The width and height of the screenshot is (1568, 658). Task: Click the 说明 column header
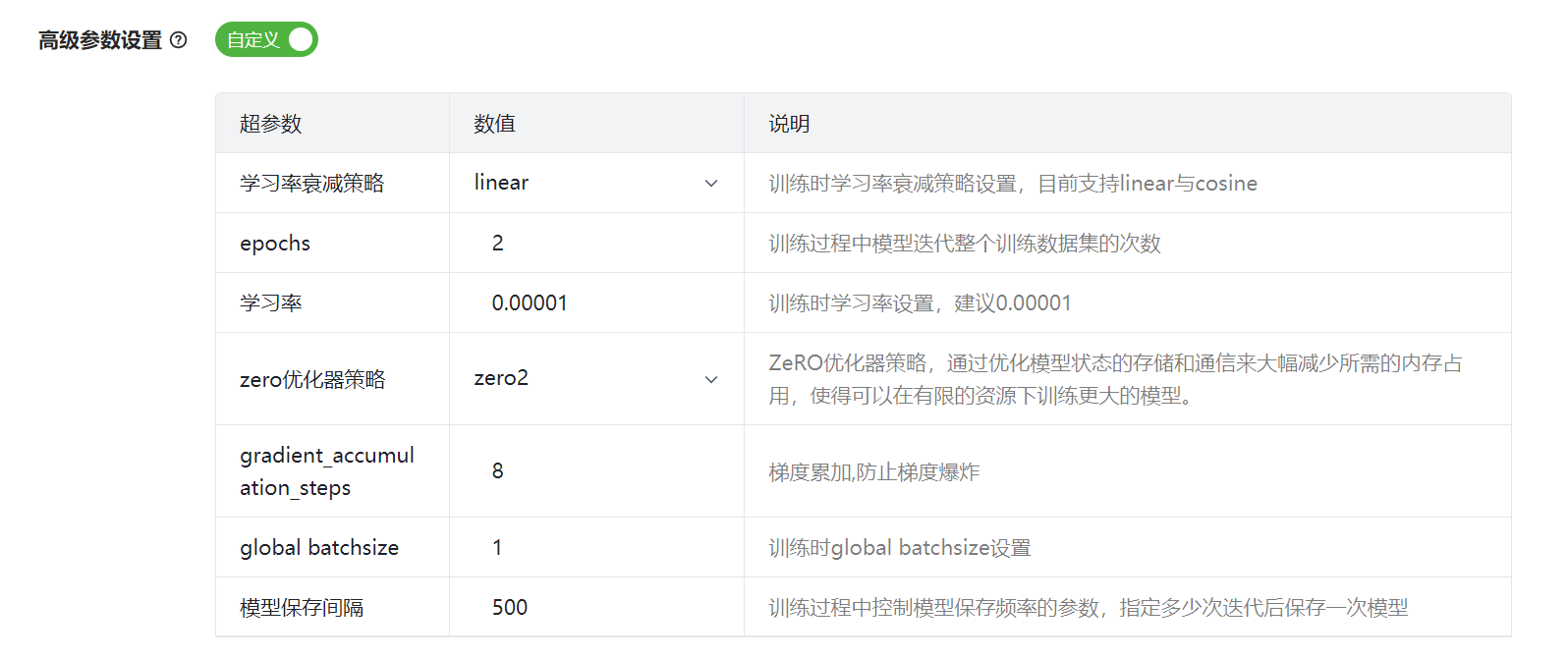point(789,124)
